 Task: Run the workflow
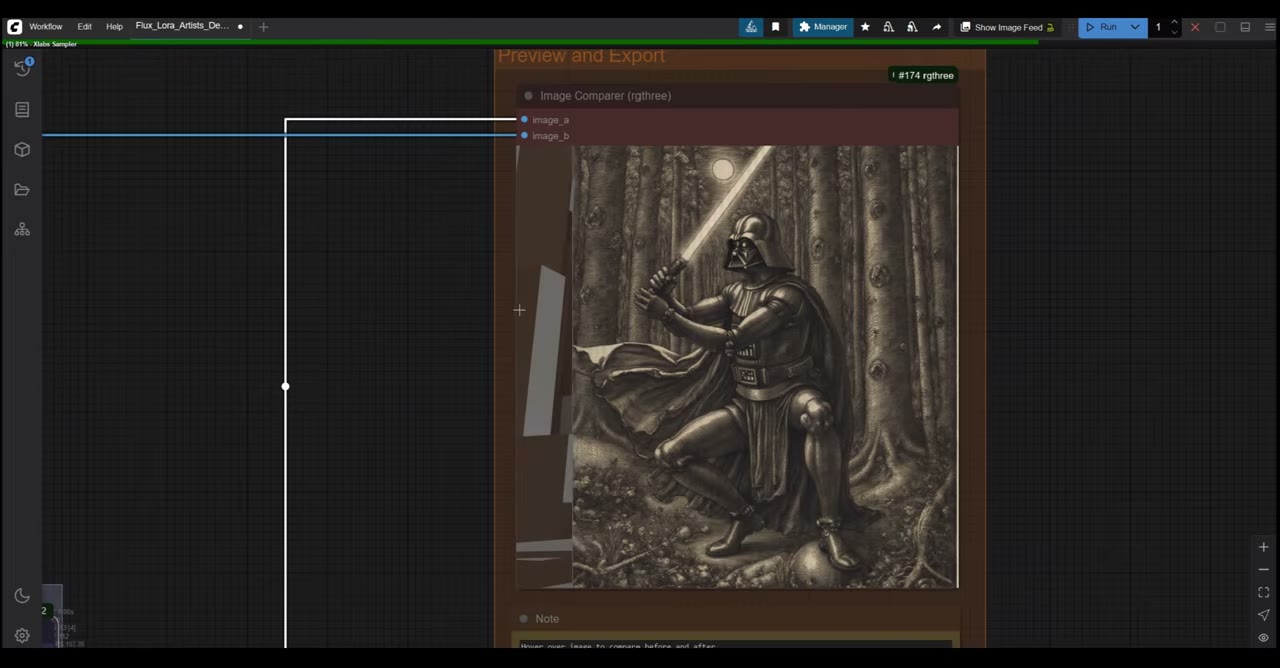point(1101,27)
